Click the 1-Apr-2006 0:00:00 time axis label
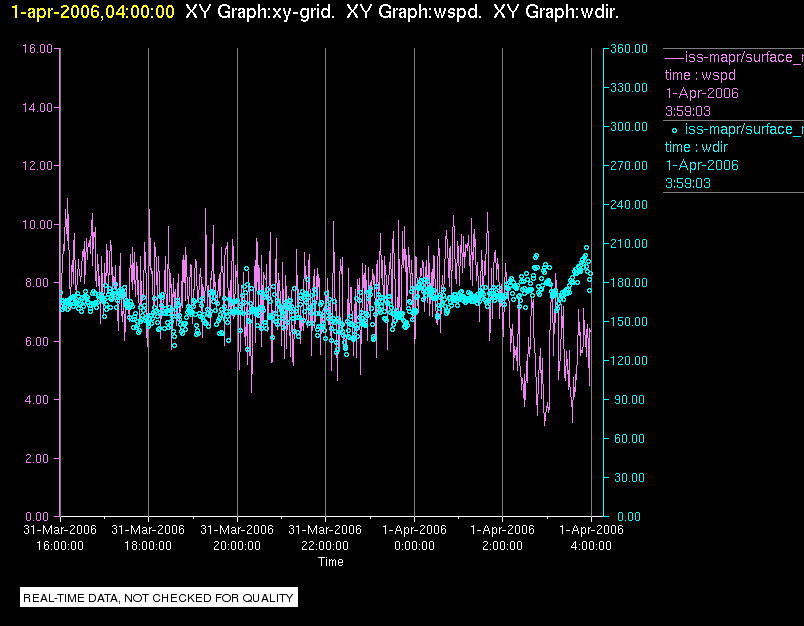804x626 pixels. [x=414, y=538]
